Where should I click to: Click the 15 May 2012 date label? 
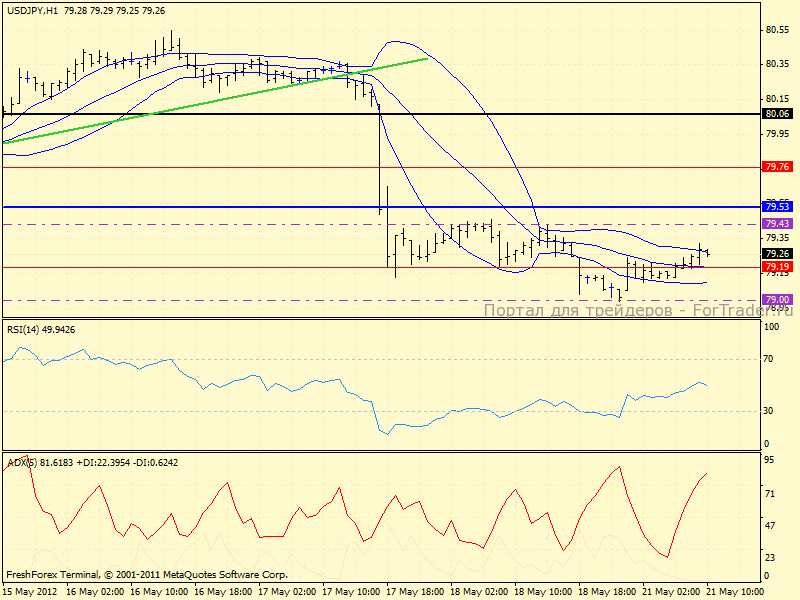click(31, 591)
